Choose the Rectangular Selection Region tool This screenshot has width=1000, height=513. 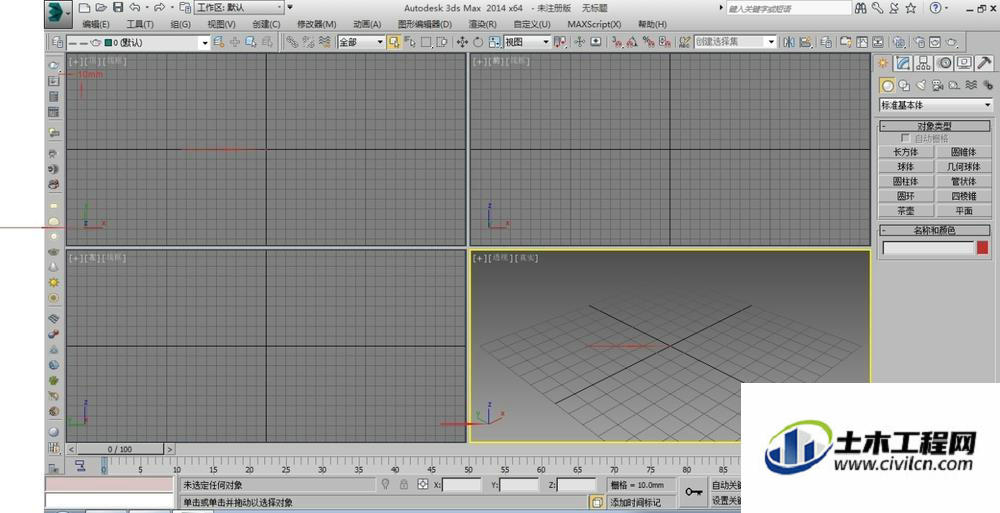tap(426, 42)
